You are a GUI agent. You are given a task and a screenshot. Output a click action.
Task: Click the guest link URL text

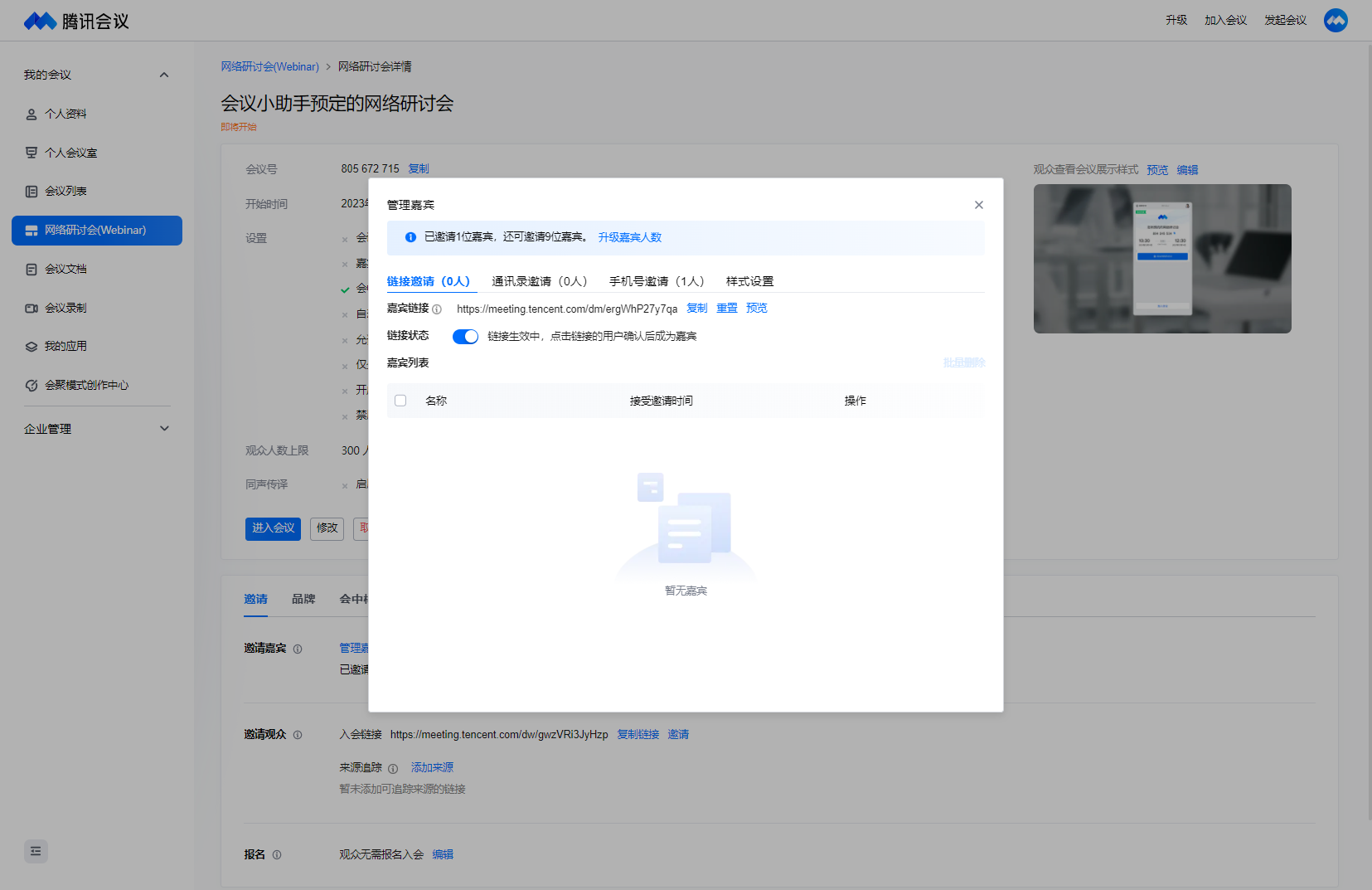567,309
